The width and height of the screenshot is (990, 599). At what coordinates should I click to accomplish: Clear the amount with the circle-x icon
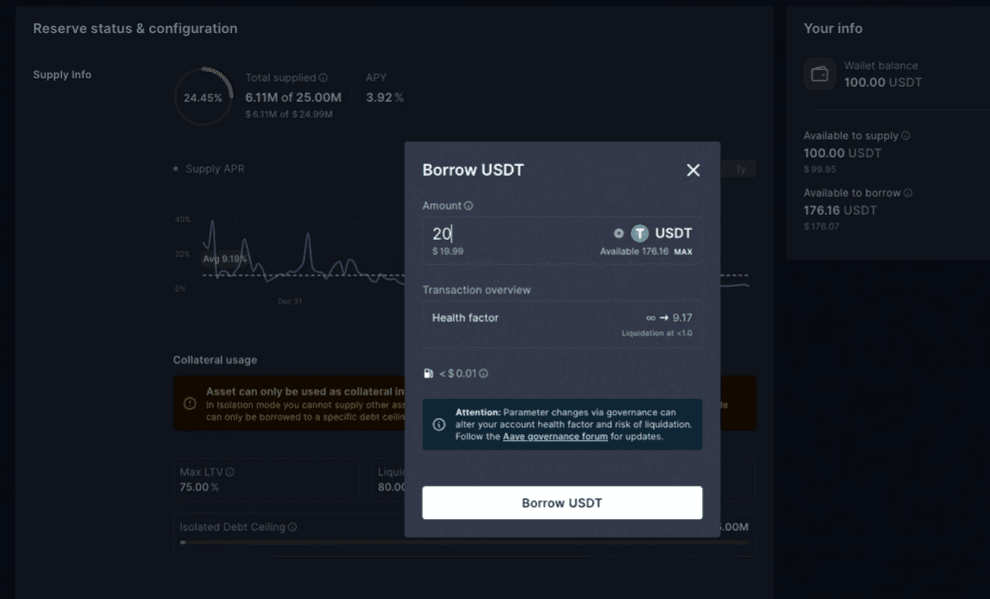618,233
